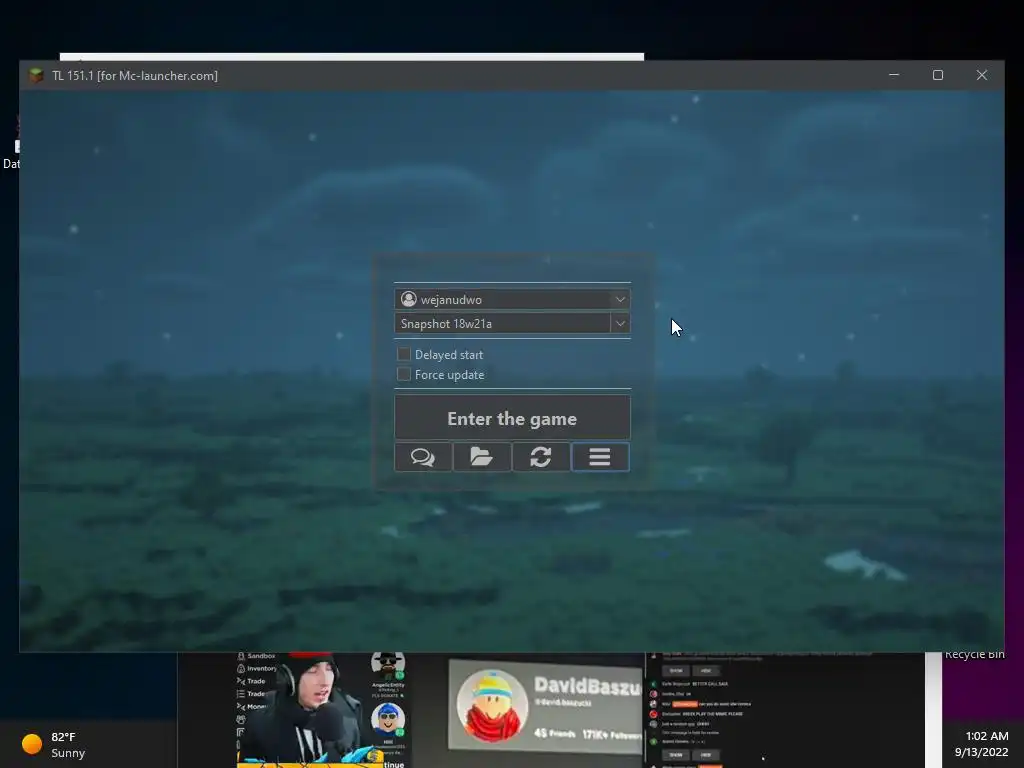1024x768 pixels.
Task: Click the TL 151.1 window title text
Action: 135,76
